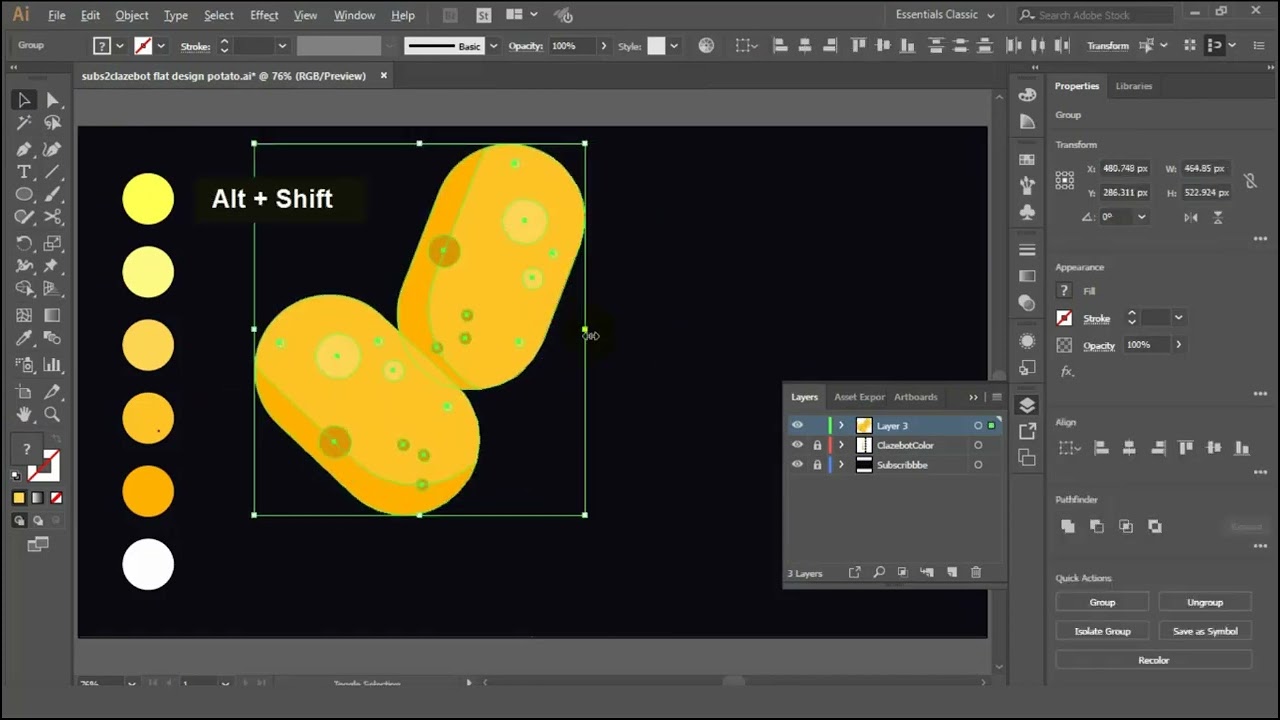Select the Type tool
The width and height of the screenshot is (1280, 720).
pos(24,172)
